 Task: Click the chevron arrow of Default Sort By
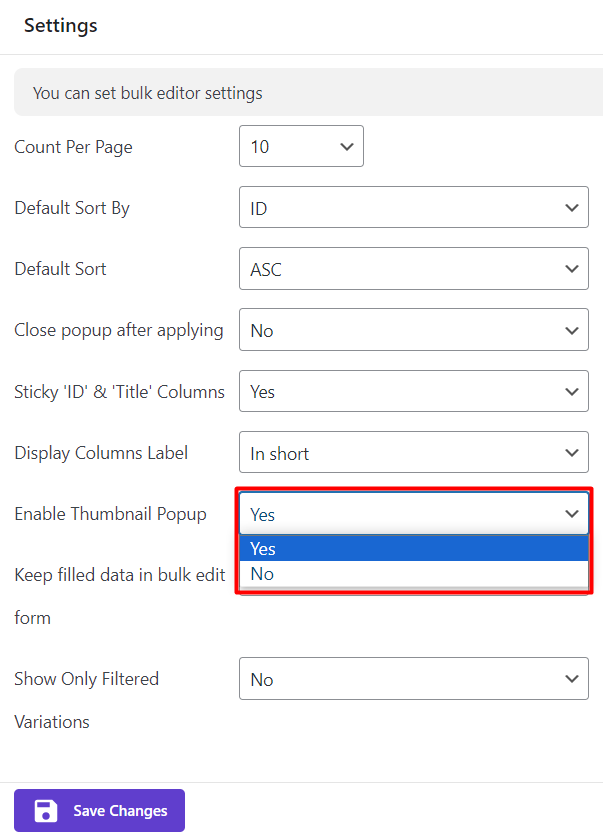point(572,208)
